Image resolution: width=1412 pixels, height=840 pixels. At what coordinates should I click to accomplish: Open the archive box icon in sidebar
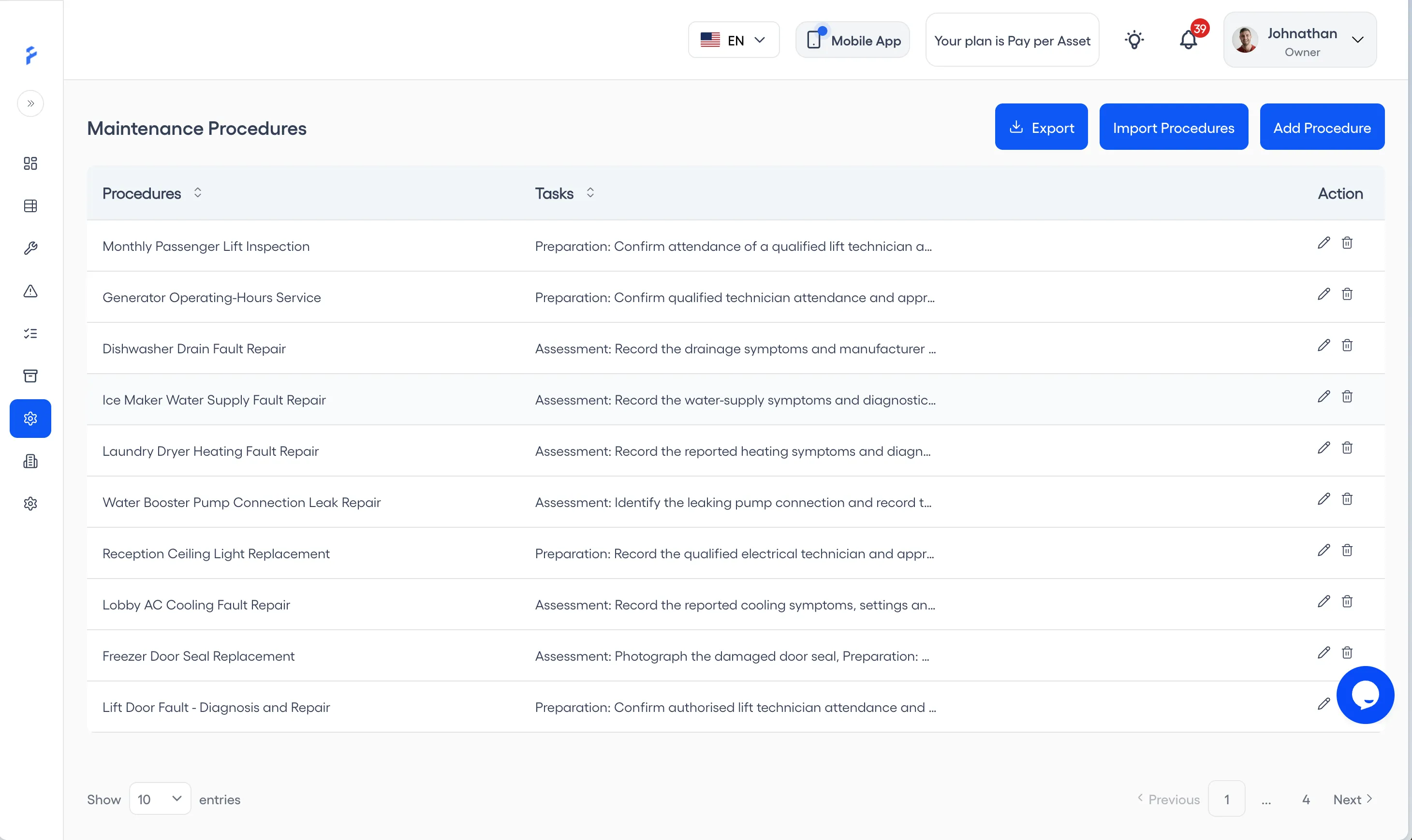(30, 376)
